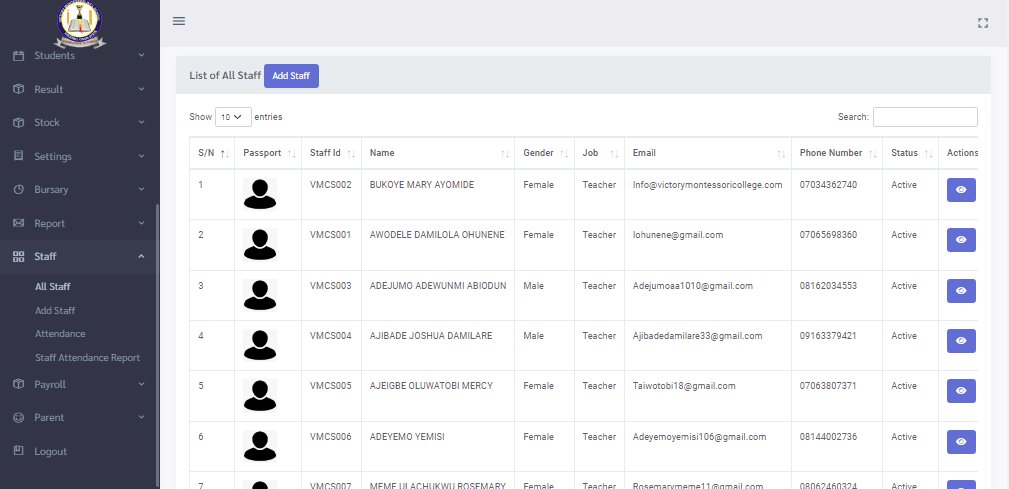This screenshot has height=489, width=1009.
Task: Click email Ajibadedamilare33@gmail.com
Action: 698,336
